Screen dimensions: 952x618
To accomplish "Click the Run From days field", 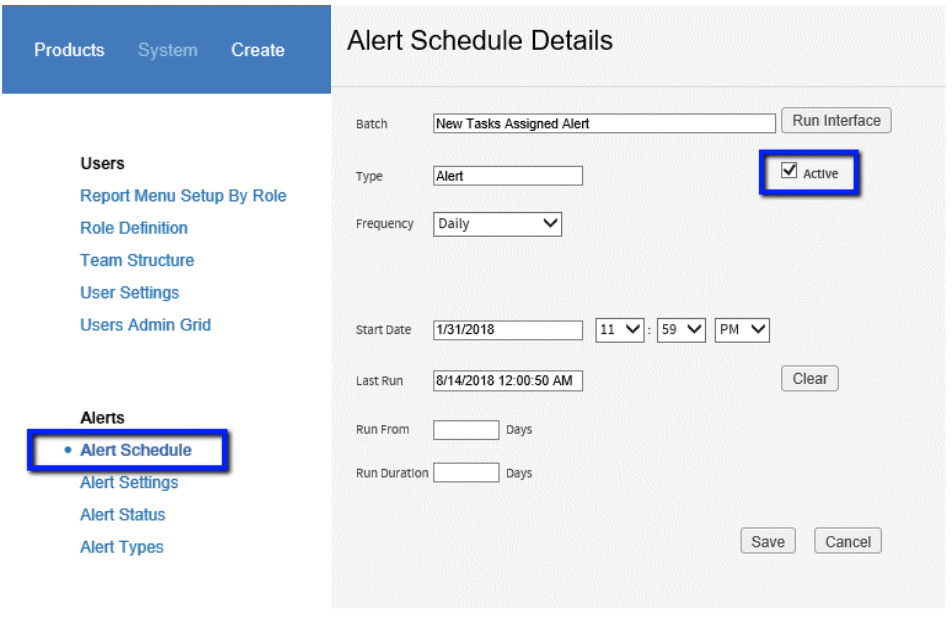I will 466,430.
